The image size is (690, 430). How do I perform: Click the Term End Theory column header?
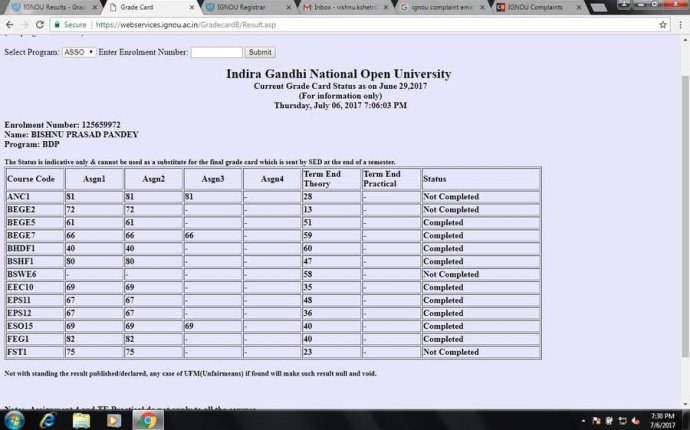click(x=331, y=179)
